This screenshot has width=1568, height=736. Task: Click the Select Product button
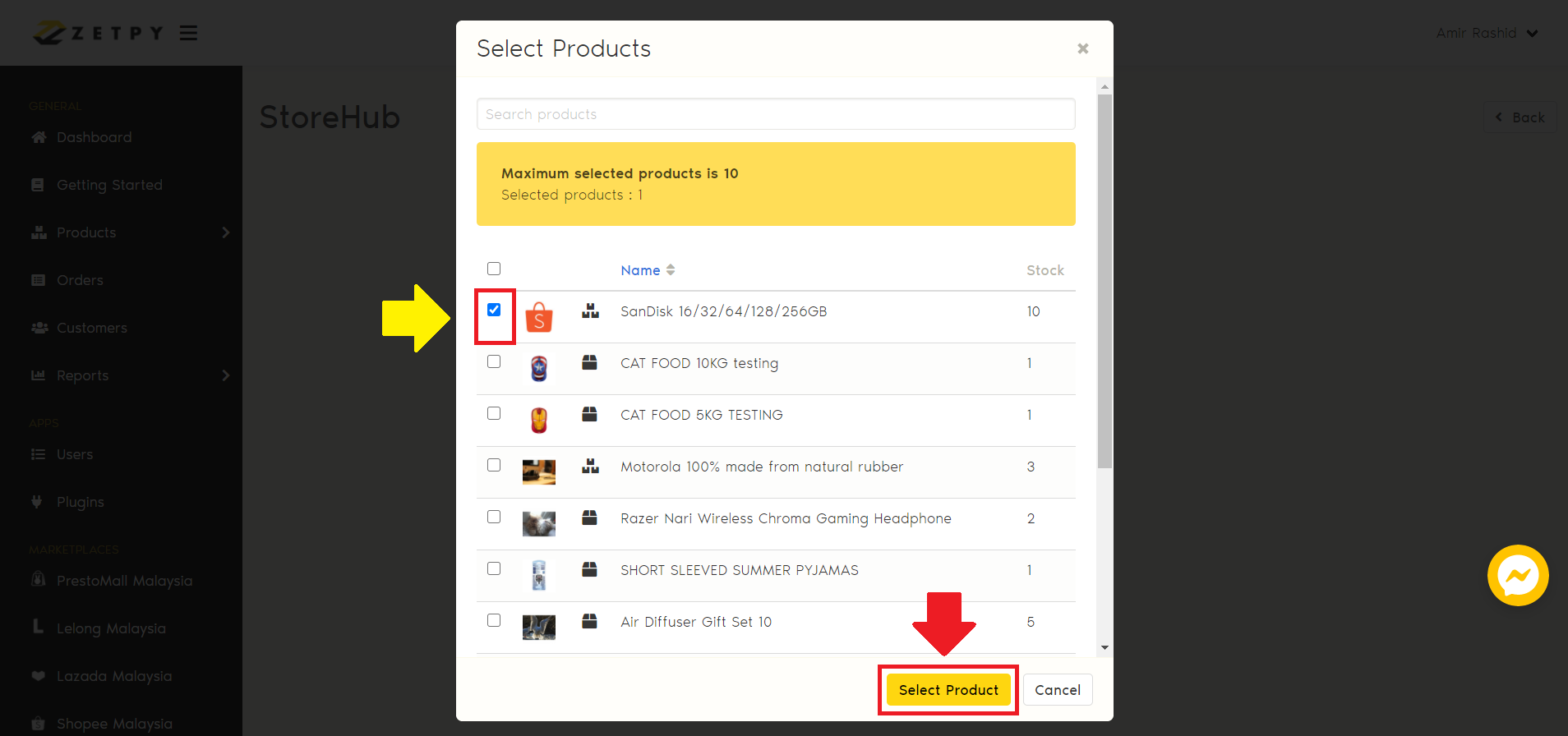pyautogui.click(x=948, y=690)
